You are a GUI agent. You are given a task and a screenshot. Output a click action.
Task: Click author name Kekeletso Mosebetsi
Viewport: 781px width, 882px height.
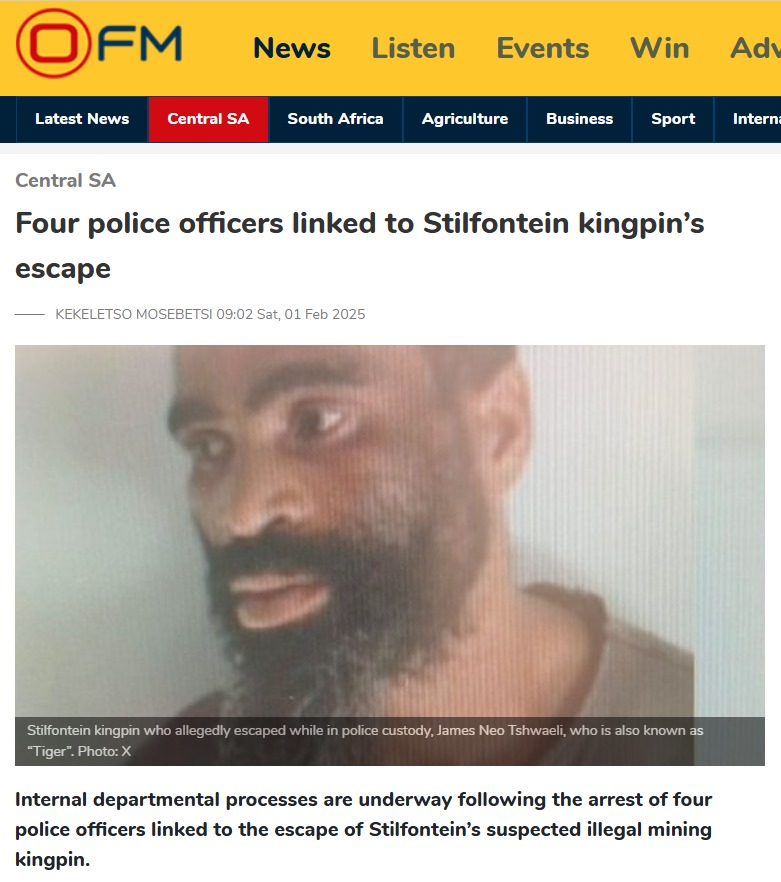pos(134,314)
